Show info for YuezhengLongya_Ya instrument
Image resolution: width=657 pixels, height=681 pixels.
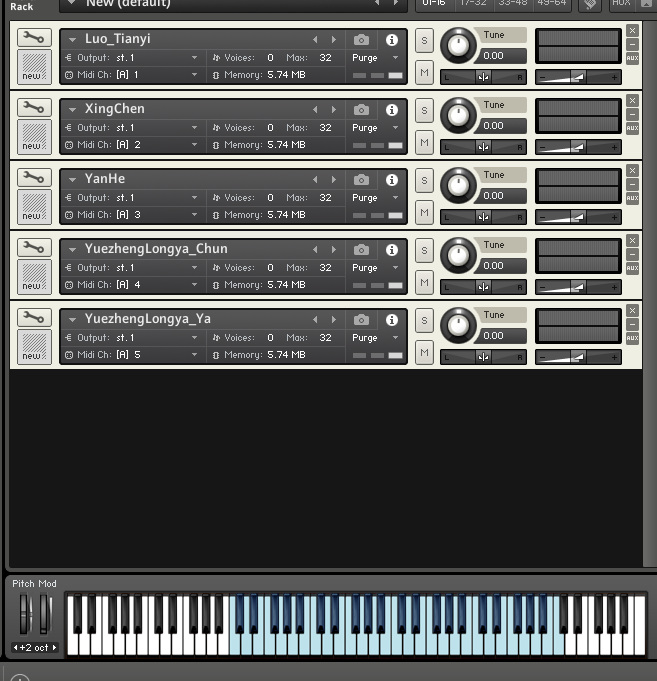[x=392, y=320]
